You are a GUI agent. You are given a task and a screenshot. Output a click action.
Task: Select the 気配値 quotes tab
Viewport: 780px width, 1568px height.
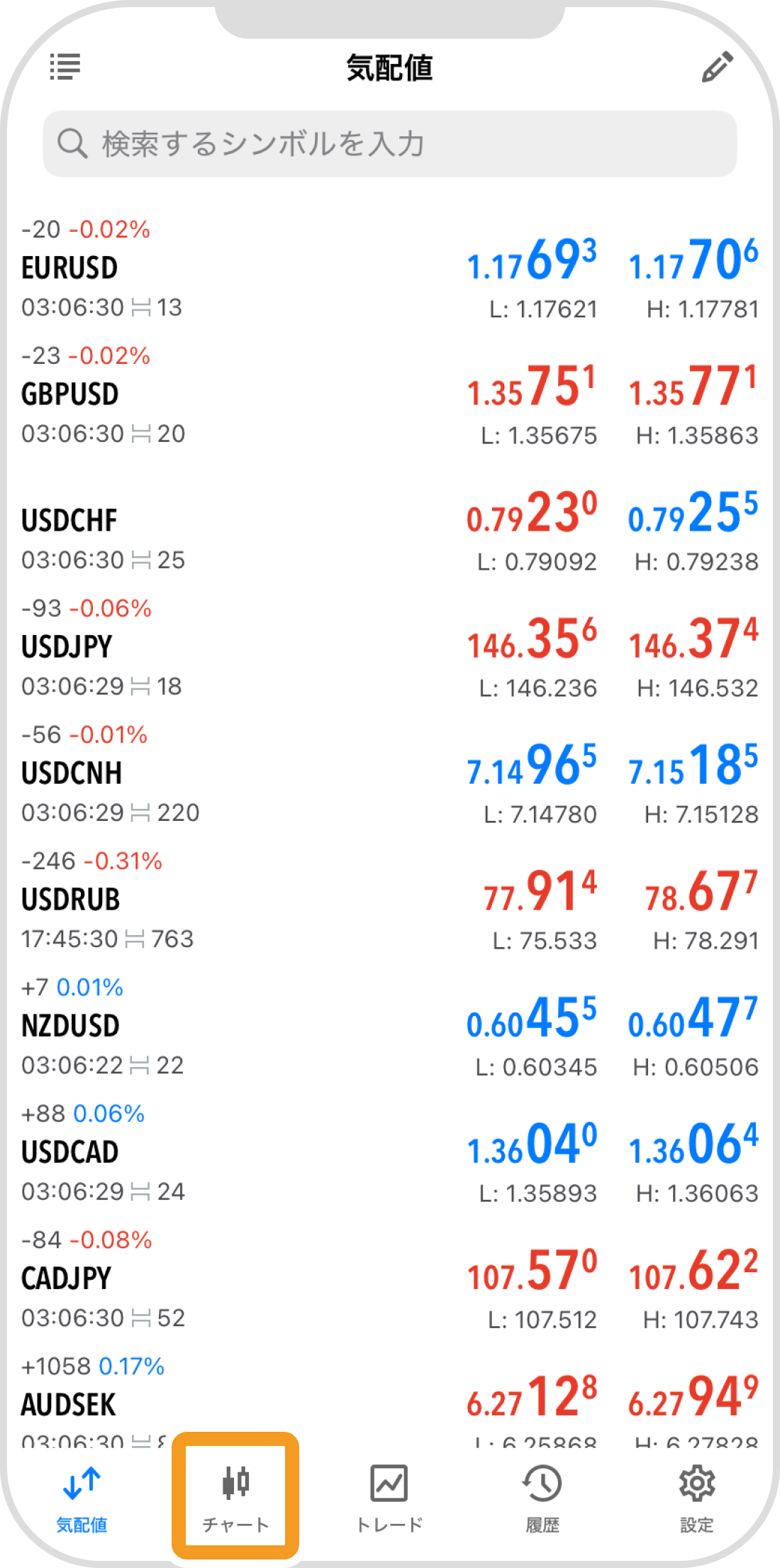click(x=82, y=1495)
